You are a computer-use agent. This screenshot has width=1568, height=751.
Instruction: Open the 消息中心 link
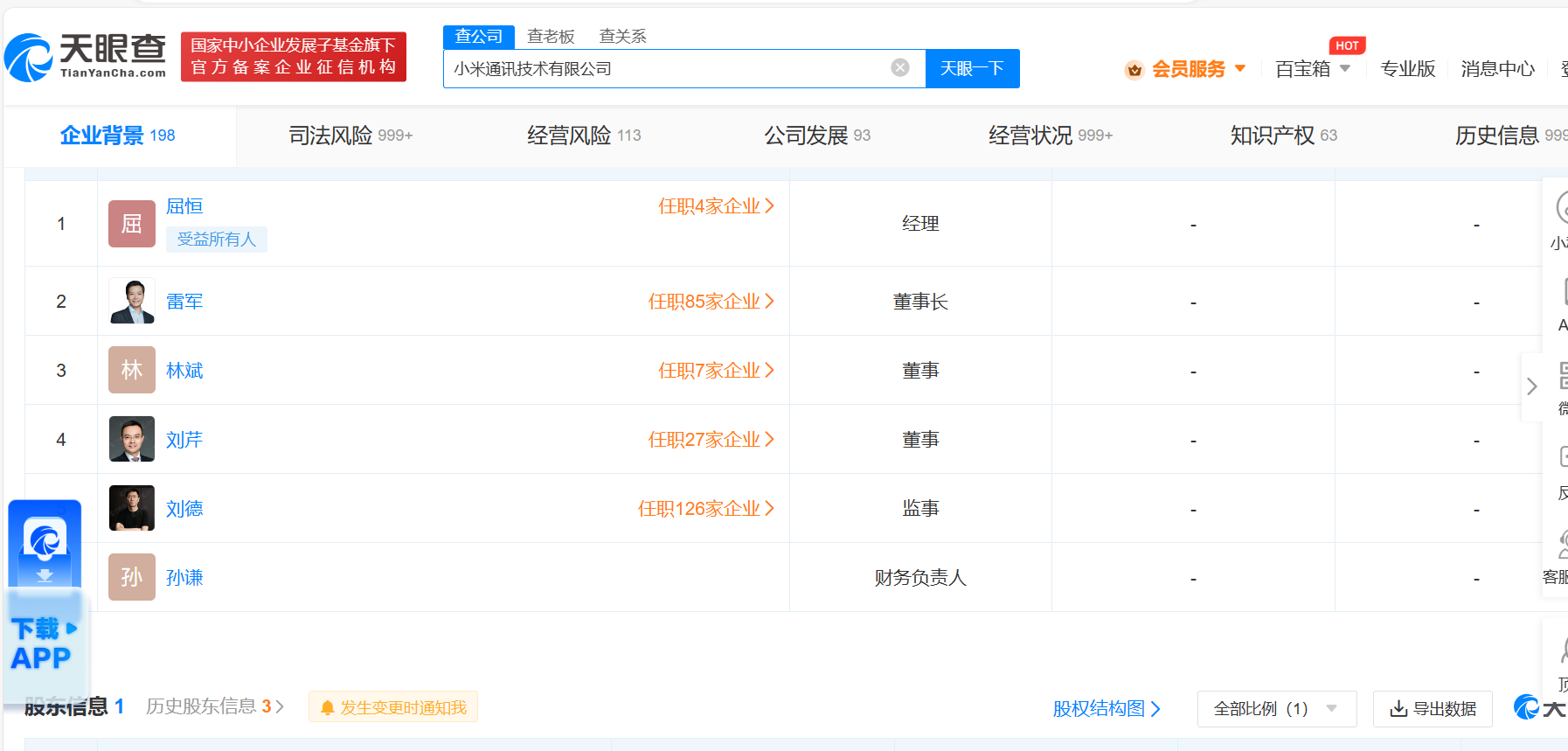pos(1497,69)
